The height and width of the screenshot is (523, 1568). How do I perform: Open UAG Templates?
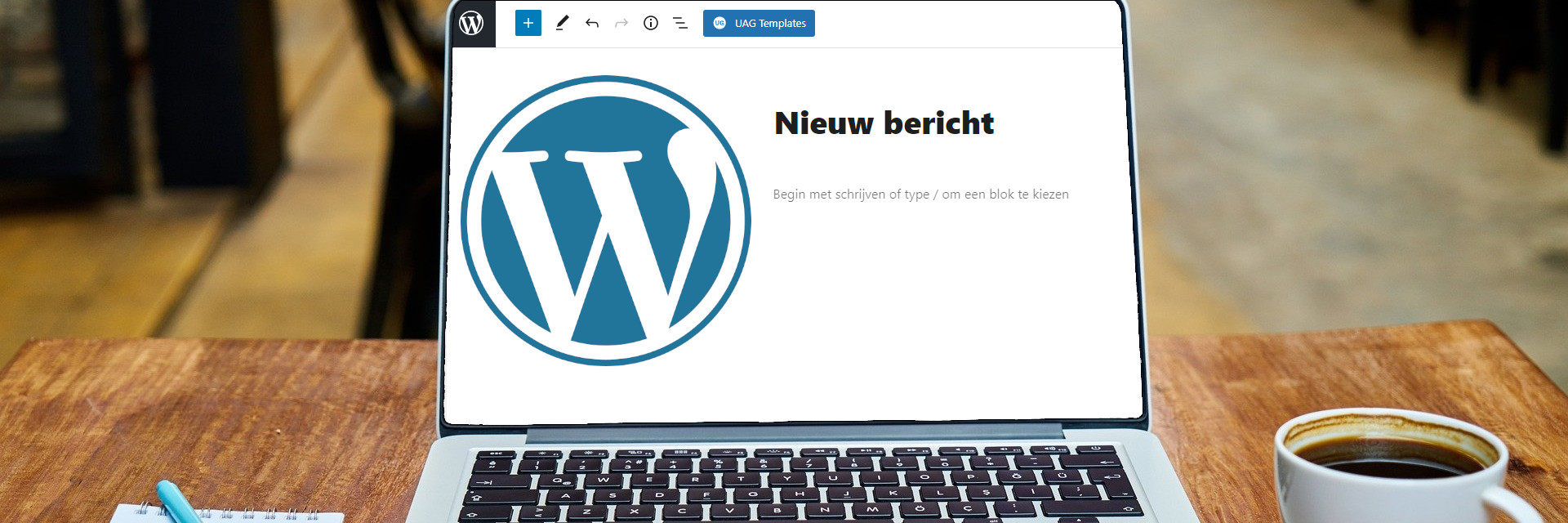tap(759, 24)
